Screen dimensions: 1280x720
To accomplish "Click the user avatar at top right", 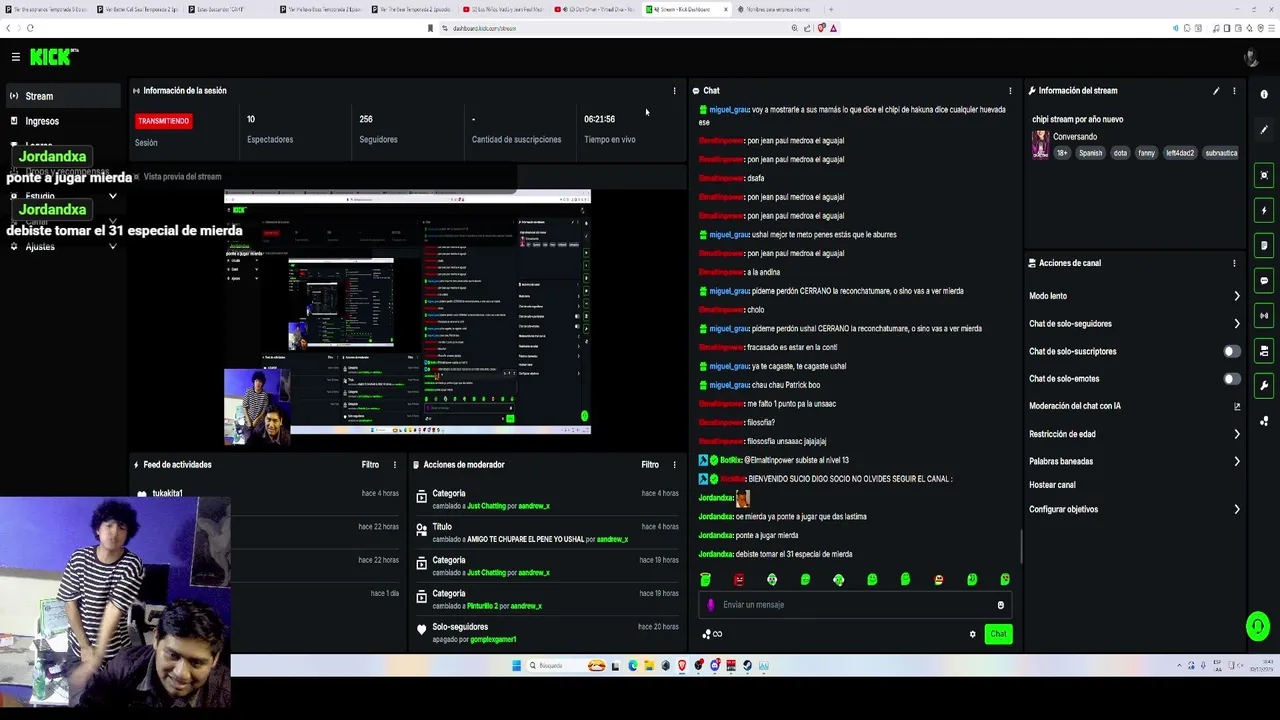I will coord(1250,57).
